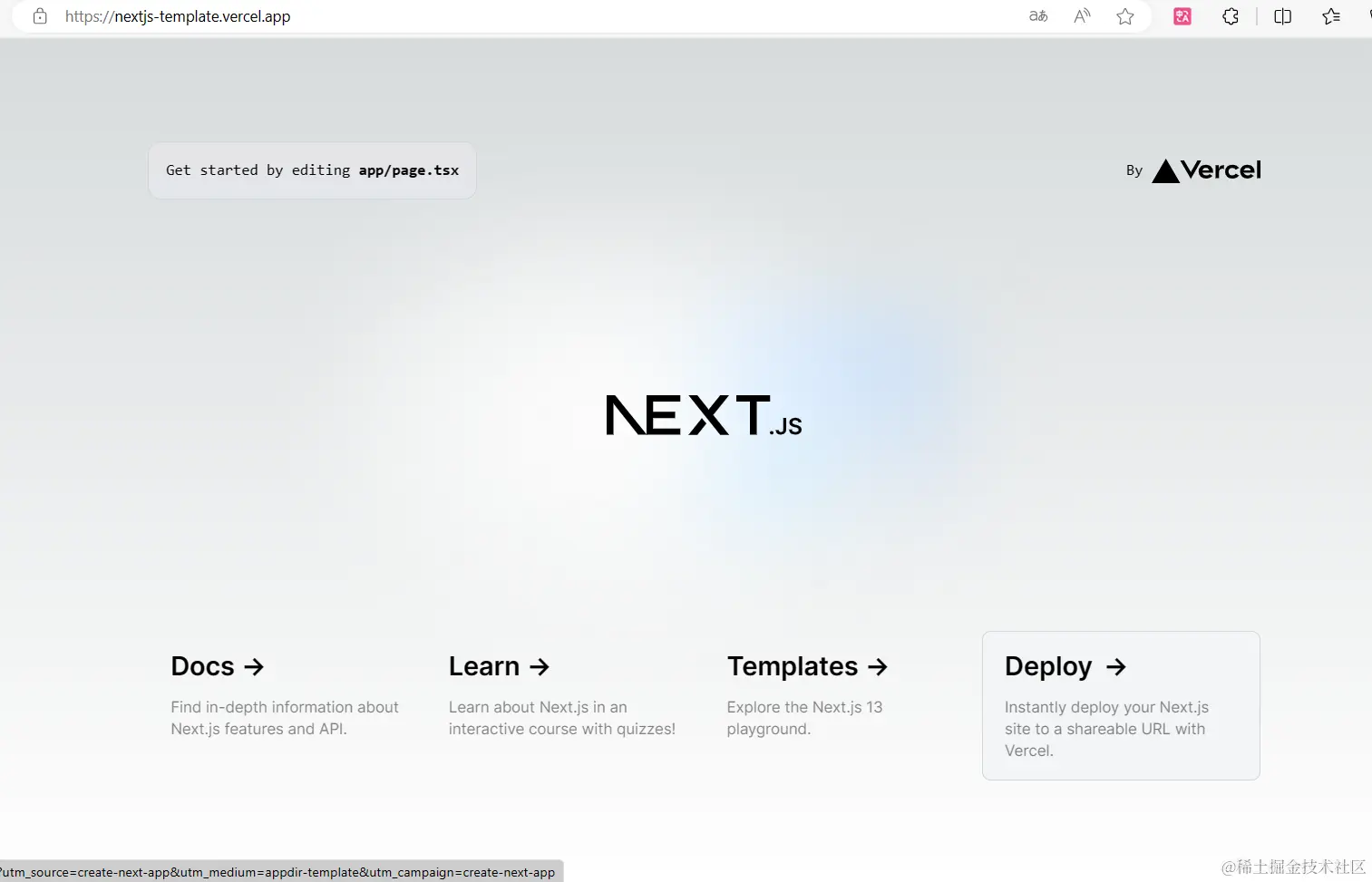Image resolution: width=1372 pixels, height=882 pixels.
Task: Click 'Get started by editing app/page.tsx' text
Action: click(312, 170)
